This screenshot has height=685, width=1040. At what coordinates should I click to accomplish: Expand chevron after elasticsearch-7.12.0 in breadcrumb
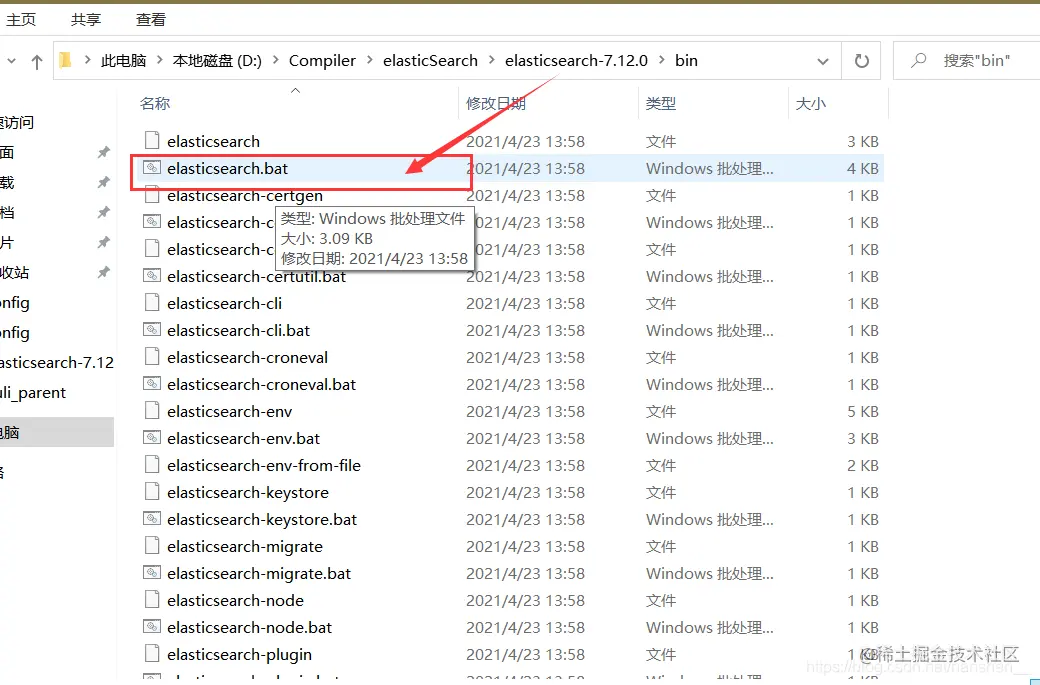(x=661, y=61)
